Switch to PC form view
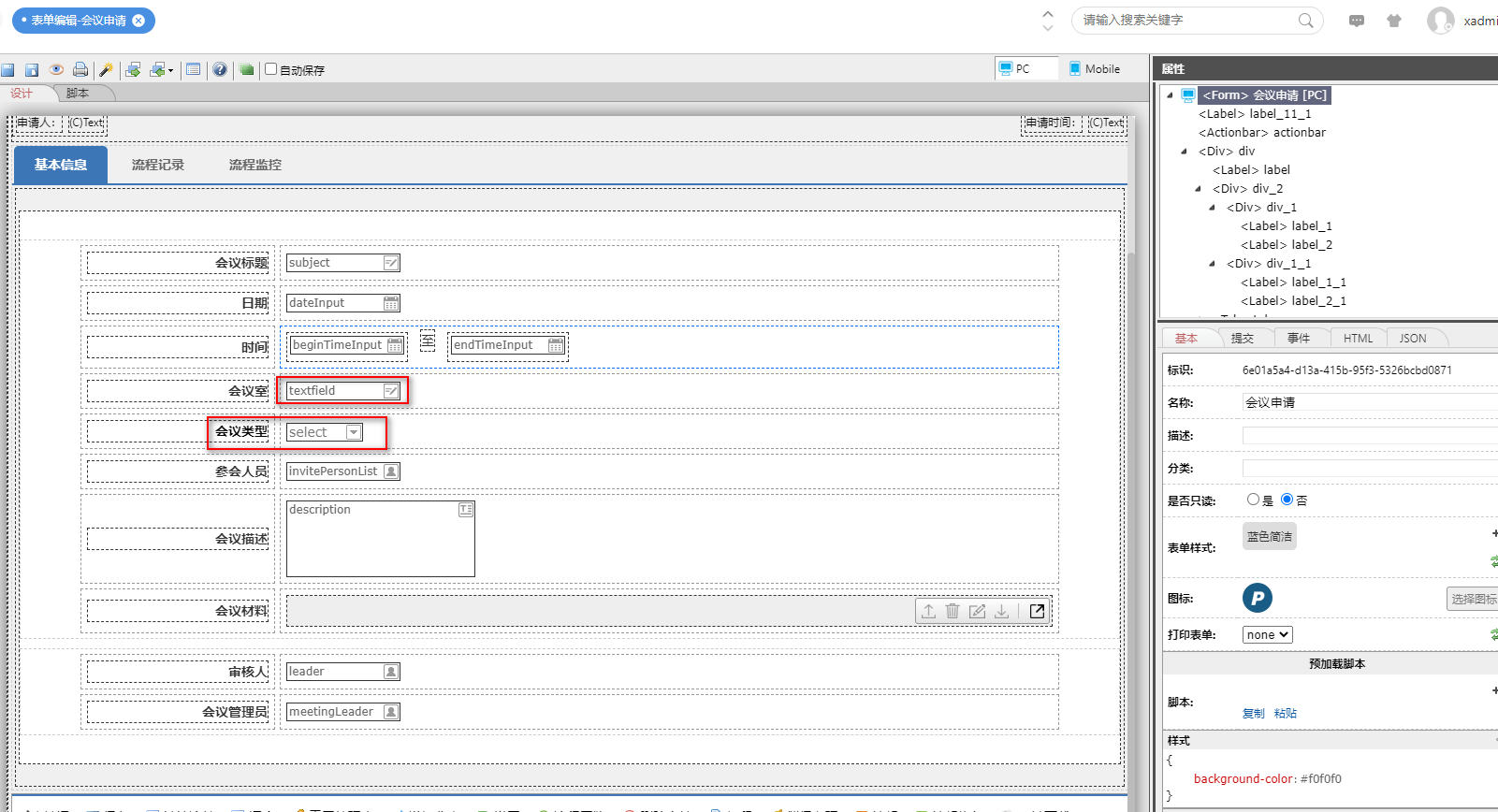This screenshot has width=1498, height=812. click(1026, 68)
